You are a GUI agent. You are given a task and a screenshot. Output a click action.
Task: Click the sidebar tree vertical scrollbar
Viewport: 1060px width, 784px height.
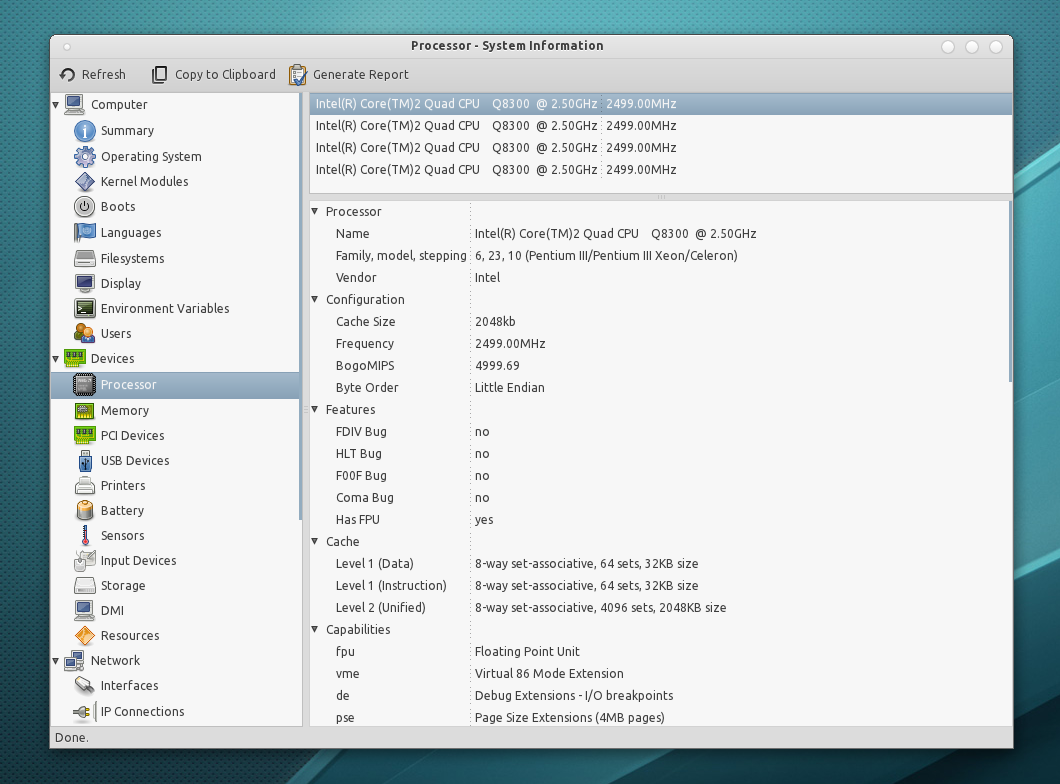pos(300,308)
